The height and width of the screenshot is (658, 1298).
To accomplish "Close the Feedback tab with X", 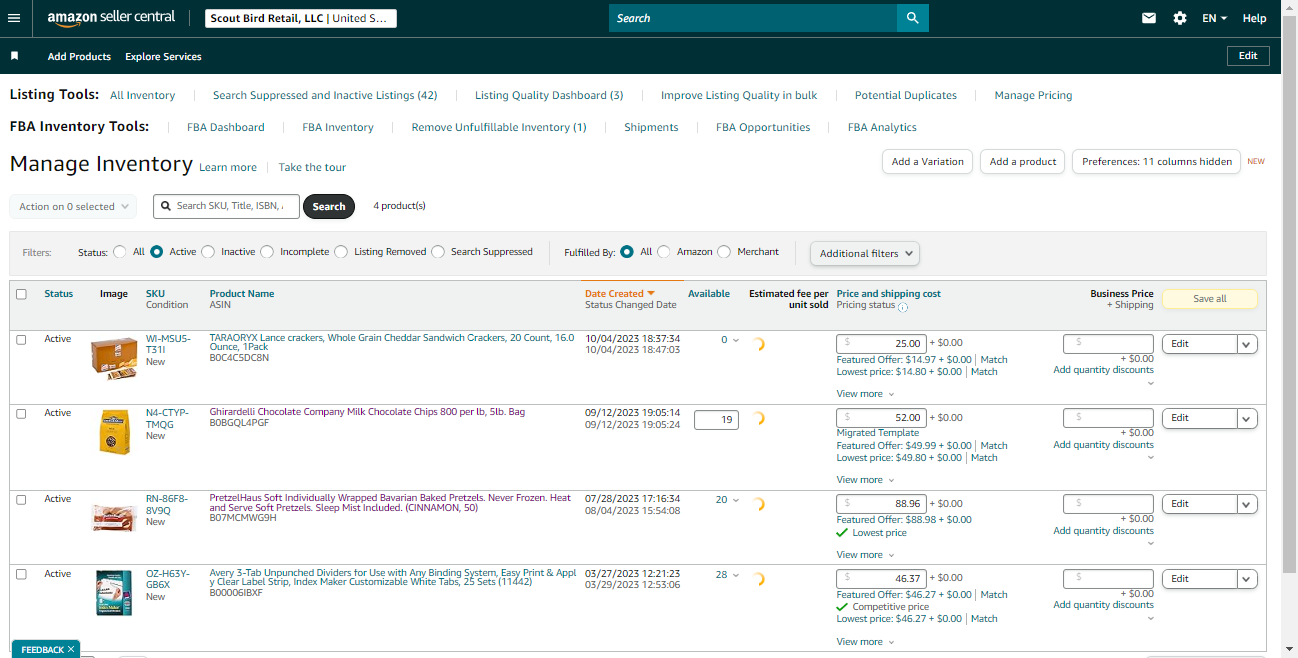I will (71, 650).
